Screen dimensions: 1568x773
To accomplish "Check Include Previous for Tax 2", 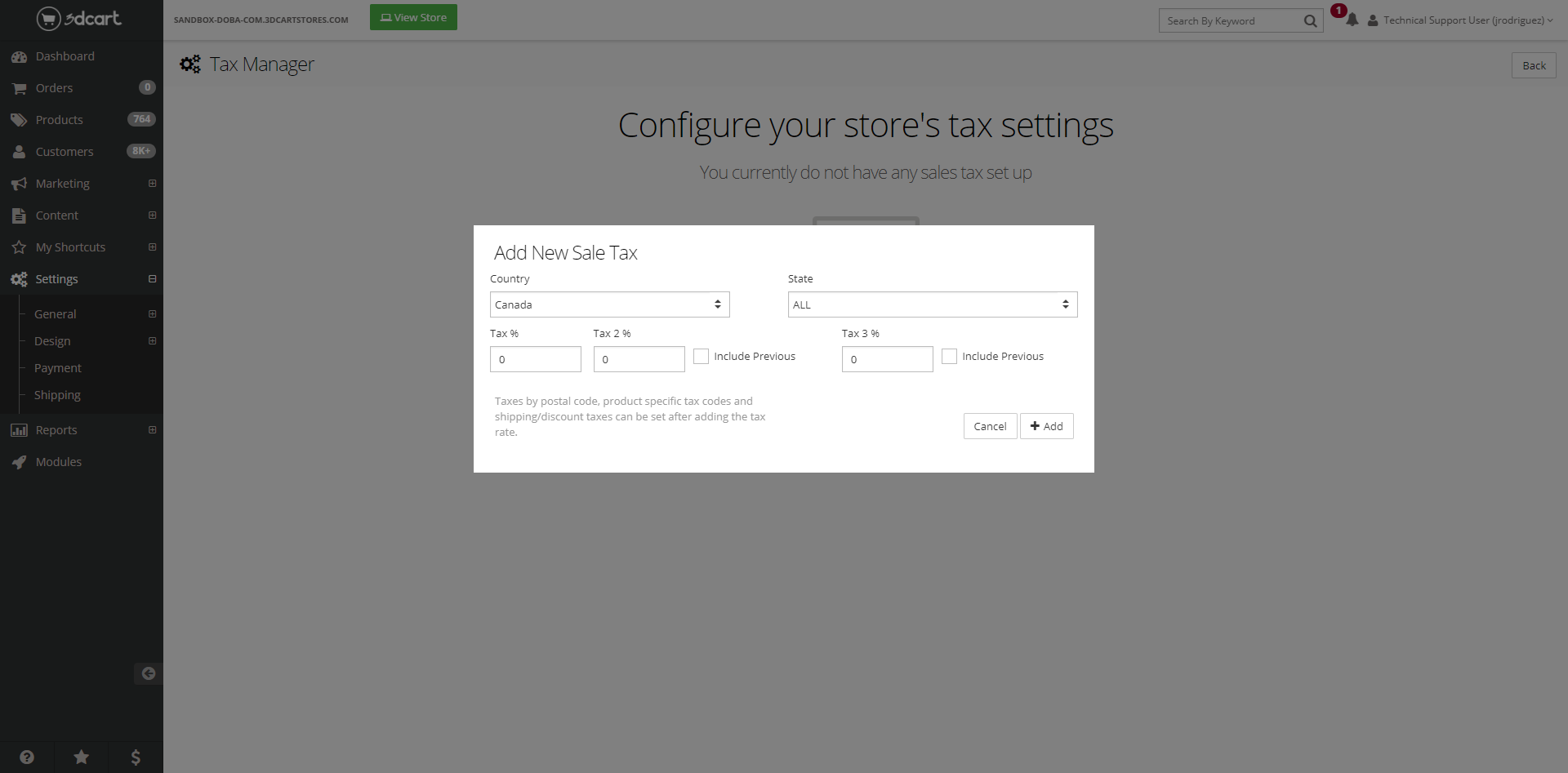I will pyautogui.click(x=701, y=357).
